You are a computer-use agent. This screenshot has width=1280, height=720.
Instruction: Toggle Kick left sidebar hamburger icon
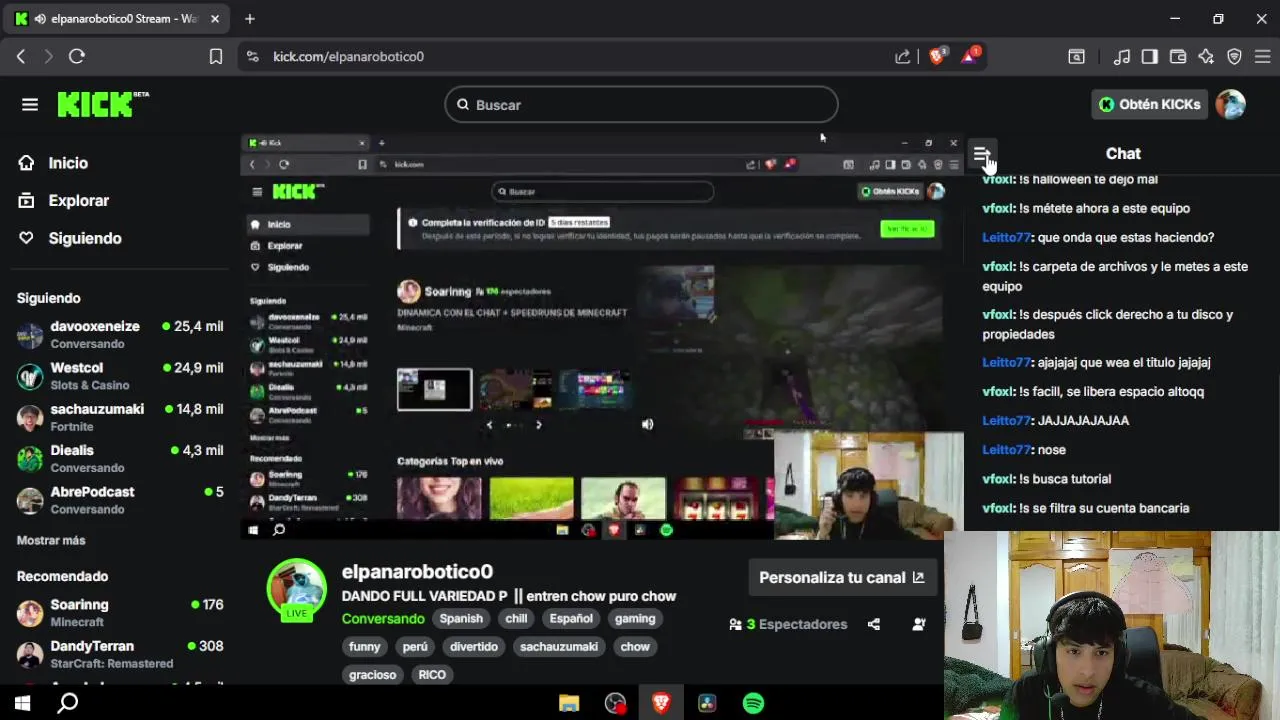[30, 104]
